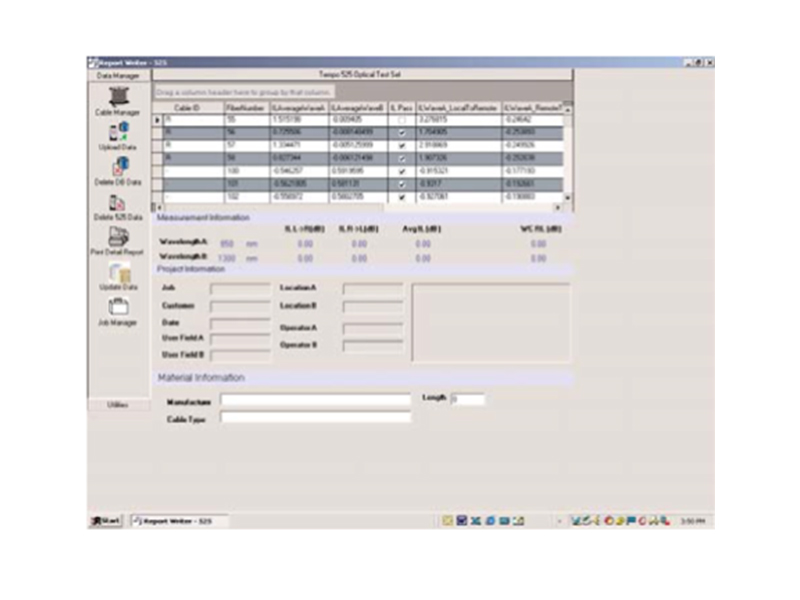Choose the Delete 525 Data icon
Image resolution: width=800 pixels, height=600 pixels.
[117, 202]
